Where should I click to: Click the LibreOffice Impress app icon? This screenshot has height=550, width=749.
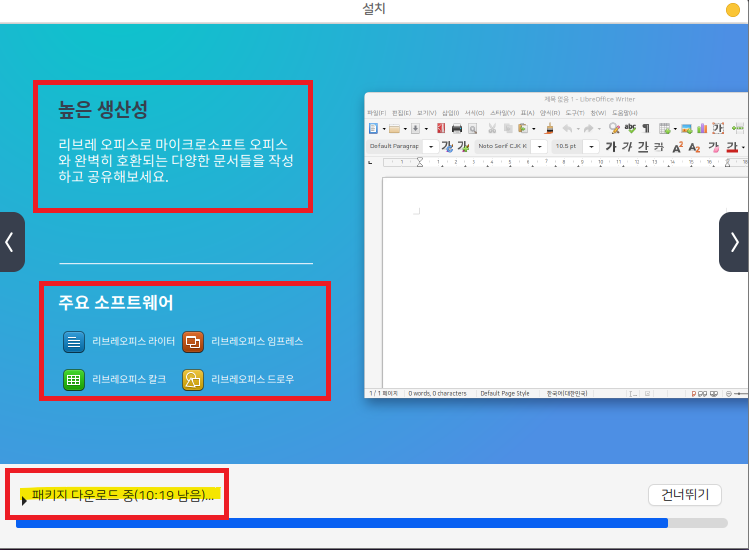tap(193, 342)
